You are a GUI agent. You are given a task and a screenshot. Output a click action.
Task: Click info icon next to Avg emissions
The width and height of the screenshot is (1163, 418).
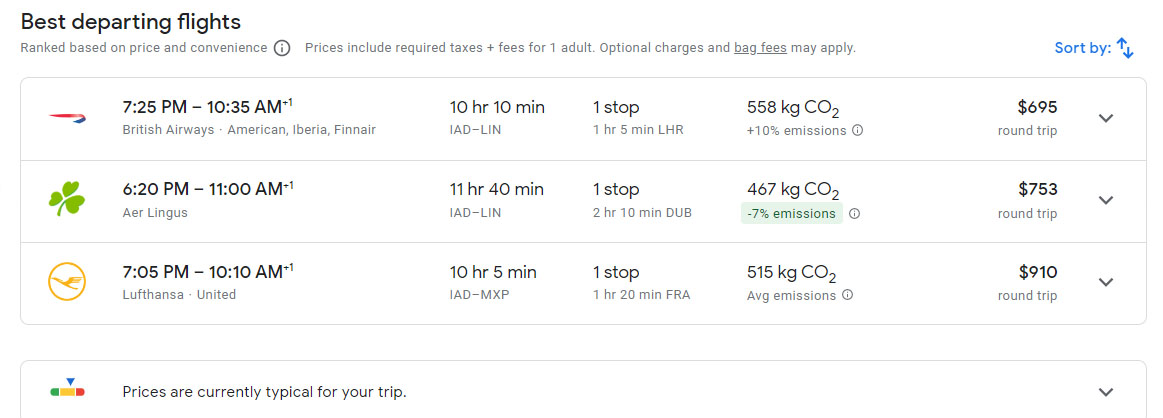[x=847, y=295]
